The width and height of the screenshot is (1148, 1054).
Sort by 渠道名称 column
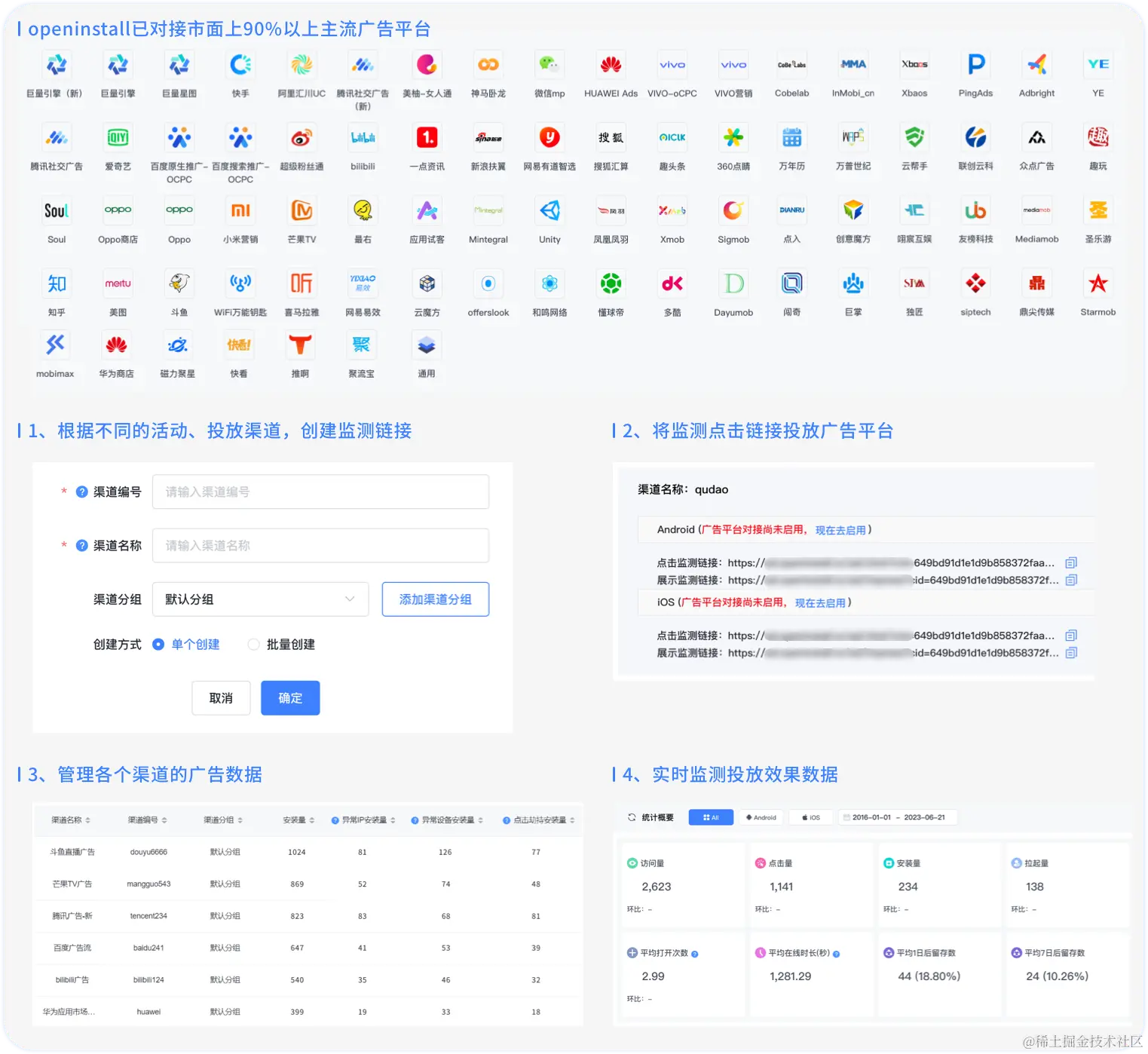click(87, 820)
